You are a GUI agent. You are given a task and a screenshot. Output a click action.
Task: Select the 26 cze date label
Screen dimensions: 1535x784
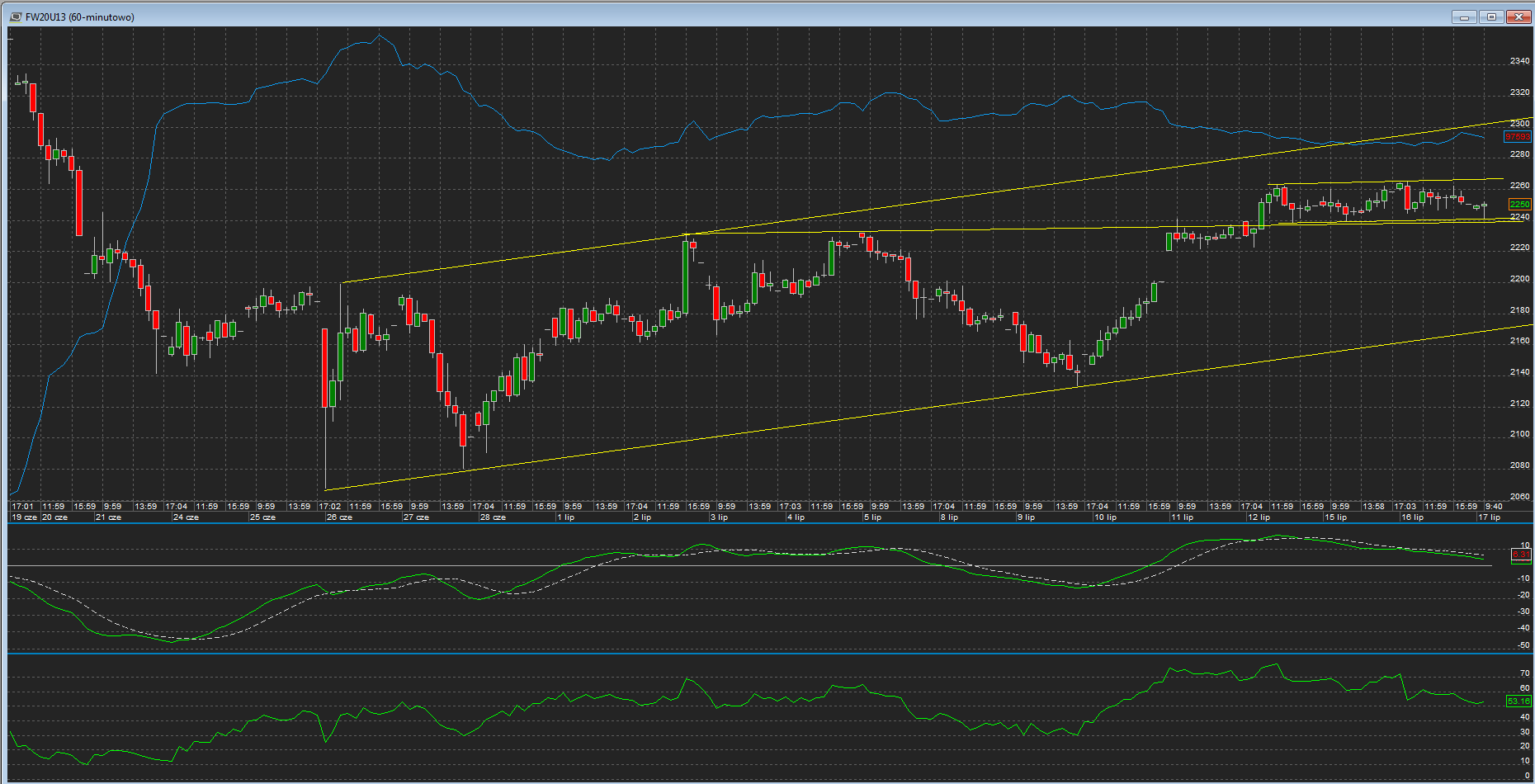[x=339, y=517]
